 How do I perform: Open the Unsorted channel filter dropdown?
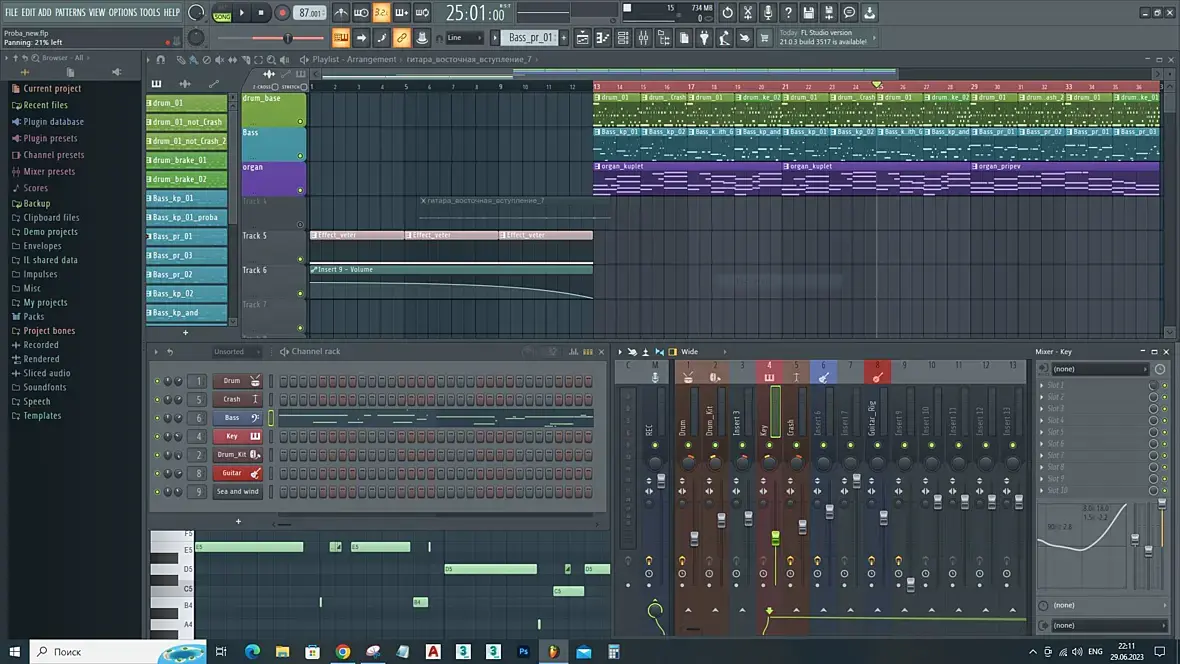click(234, 352)
